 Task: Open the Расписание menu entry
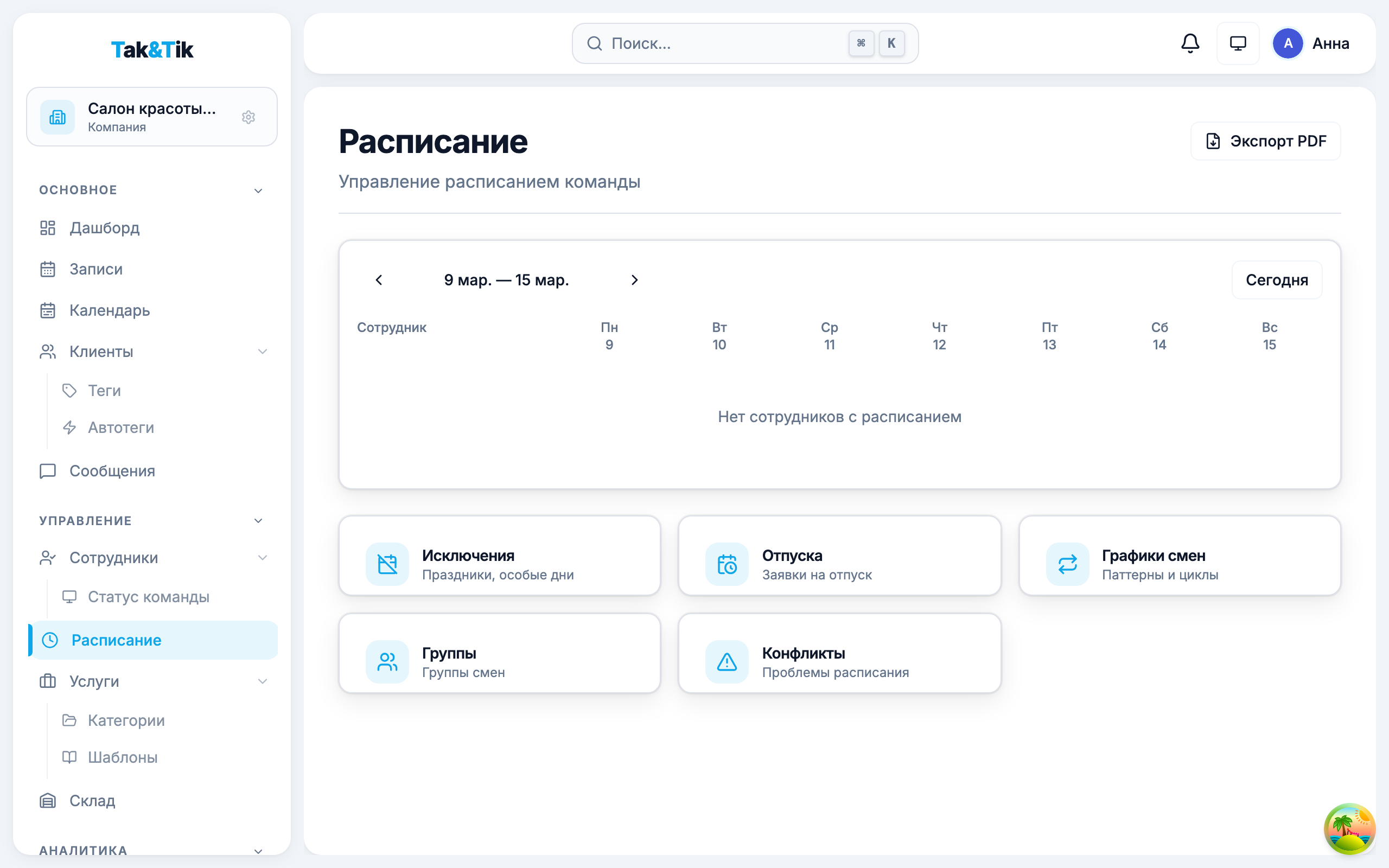point(116,640)
